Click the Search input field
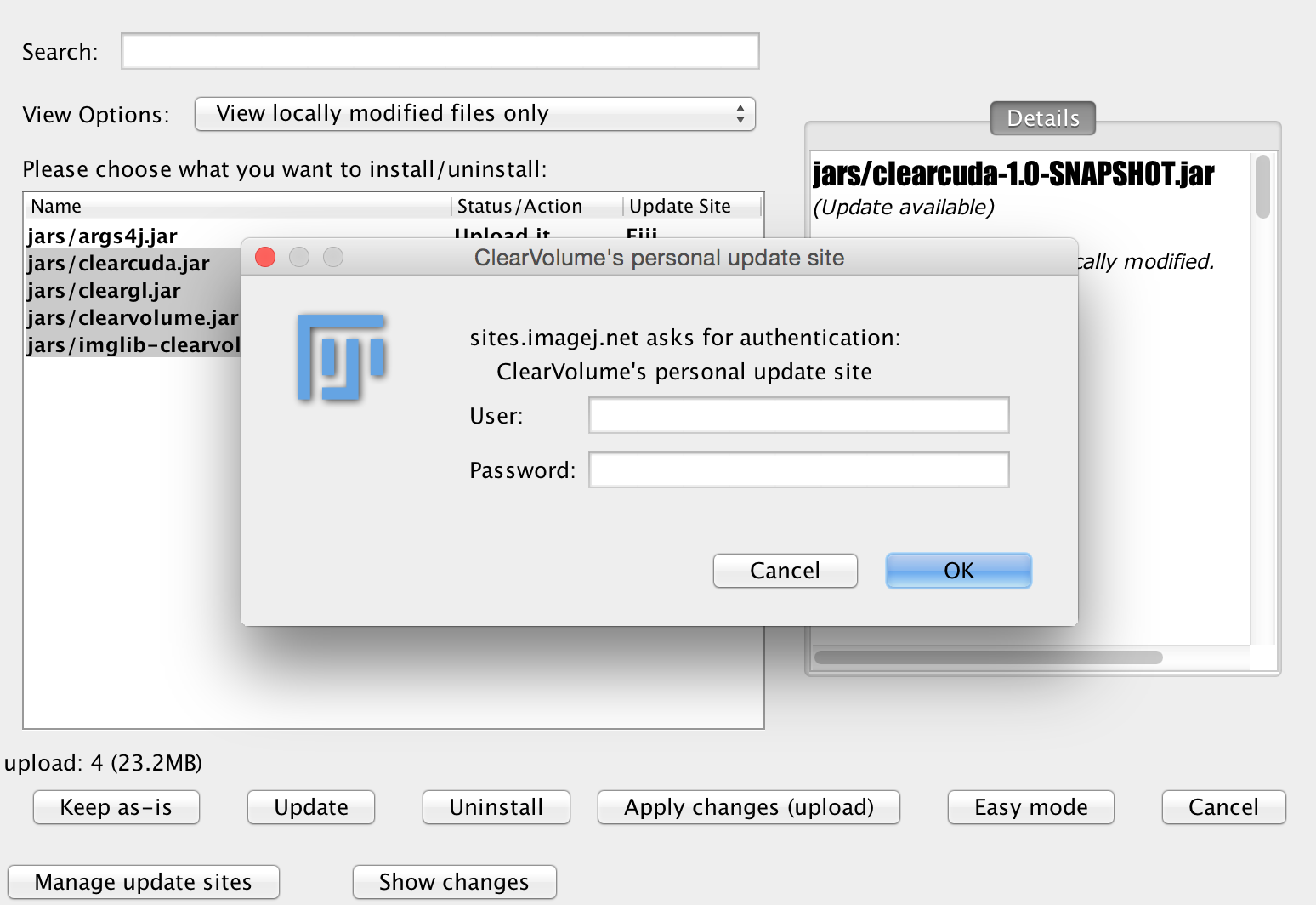 (x=440, y=52)
